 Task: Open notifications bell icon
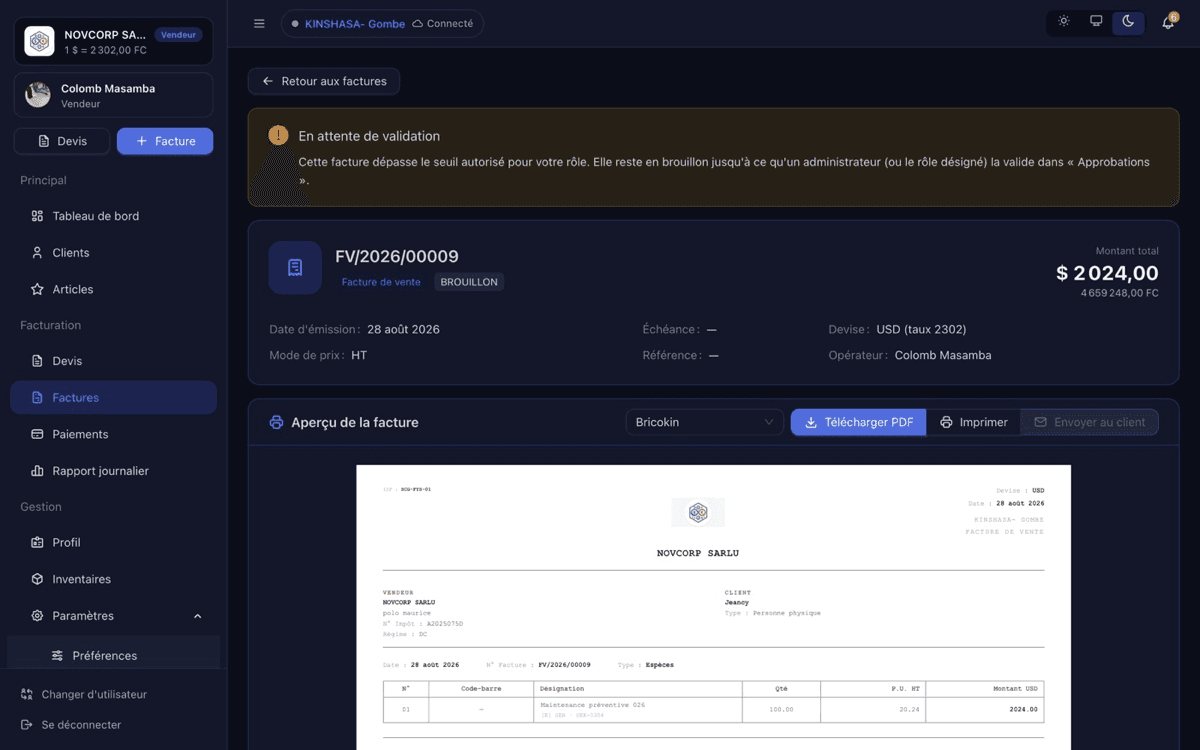[1168, 22]
